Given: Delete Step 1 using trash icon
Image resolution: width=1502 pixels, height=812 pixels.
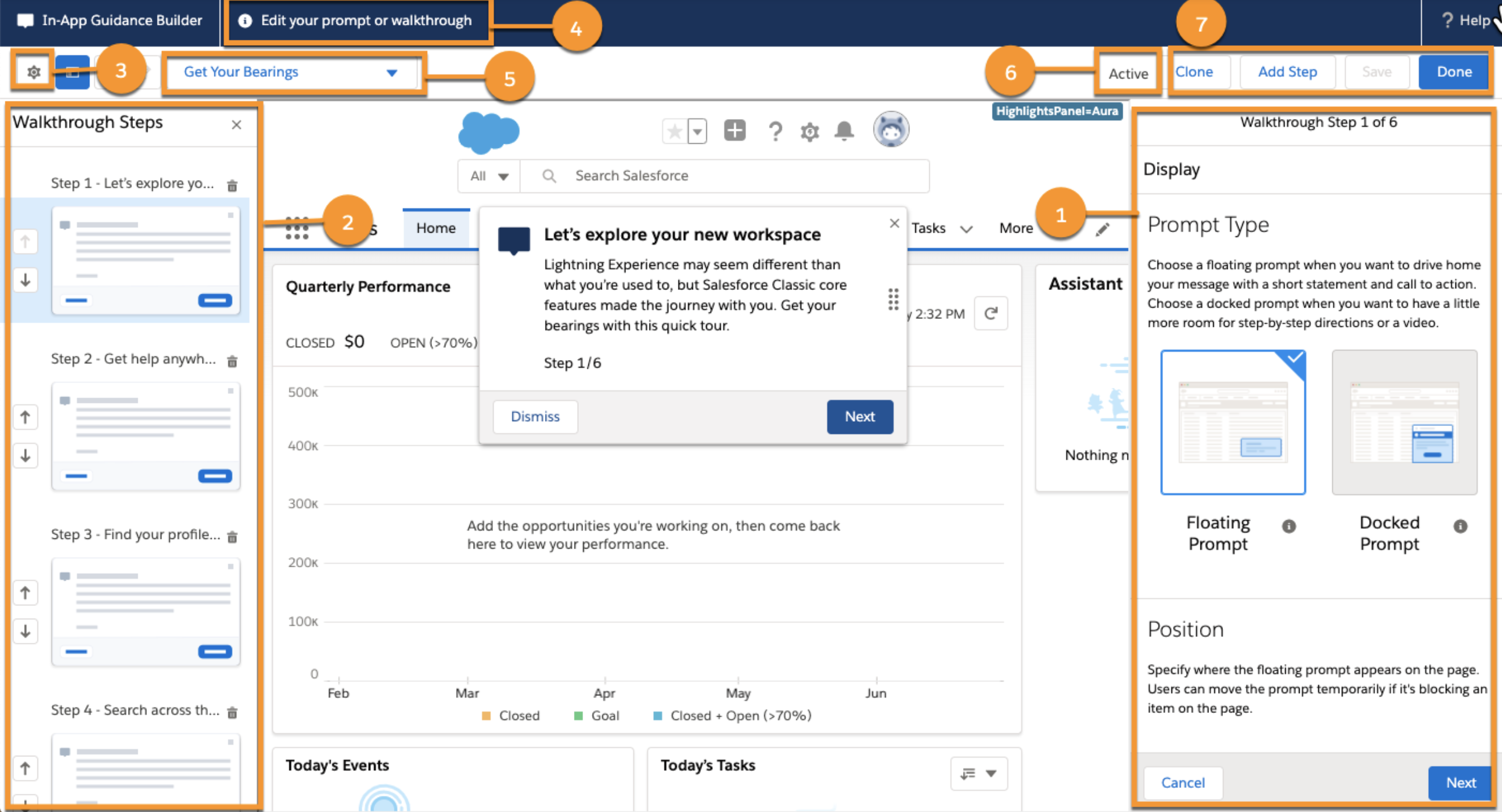Looking at the screenshot, I should [x=232, y=185].
